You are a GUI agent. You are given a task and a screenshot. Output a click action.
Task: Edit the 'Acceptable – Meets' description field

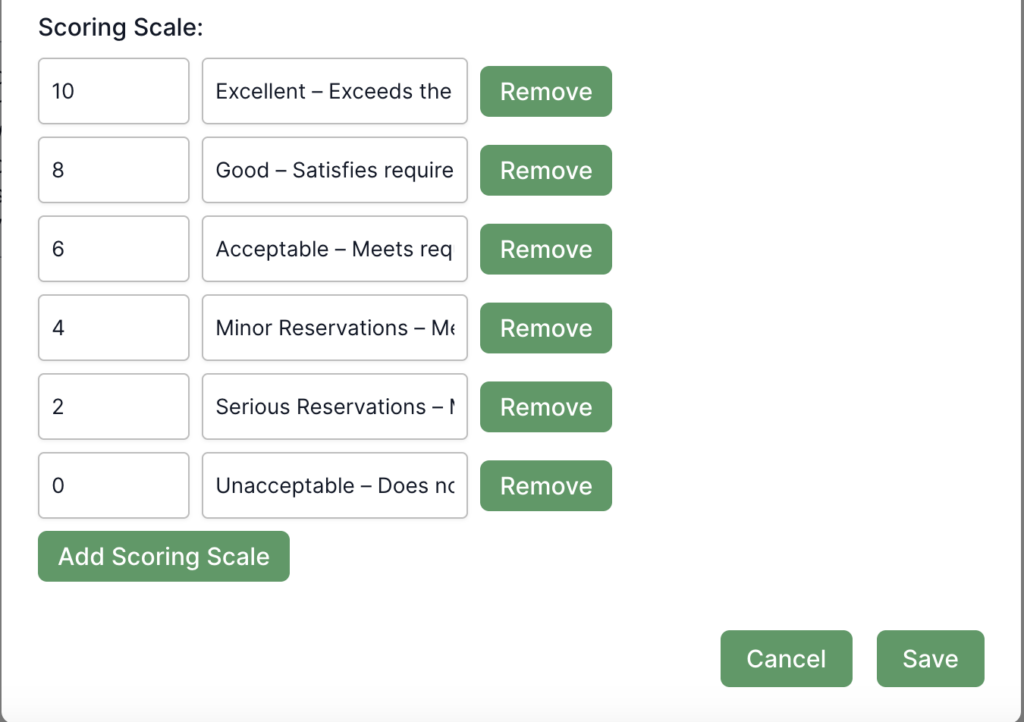tap(334, 249)
